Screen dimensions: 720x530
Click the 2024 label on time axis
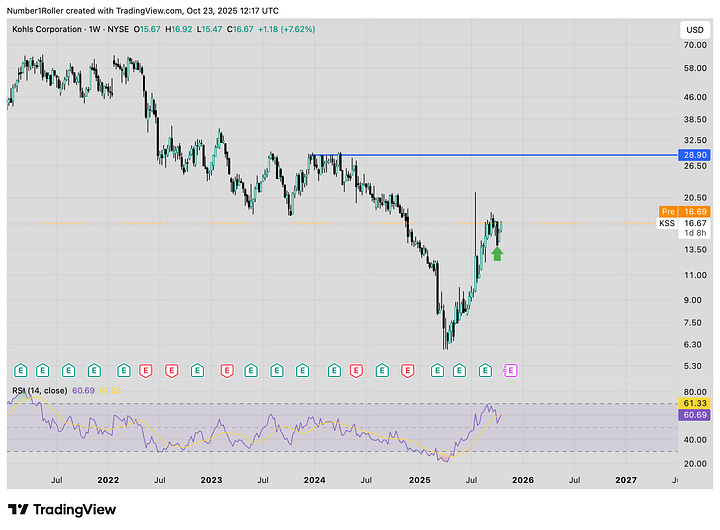(315, 480)
